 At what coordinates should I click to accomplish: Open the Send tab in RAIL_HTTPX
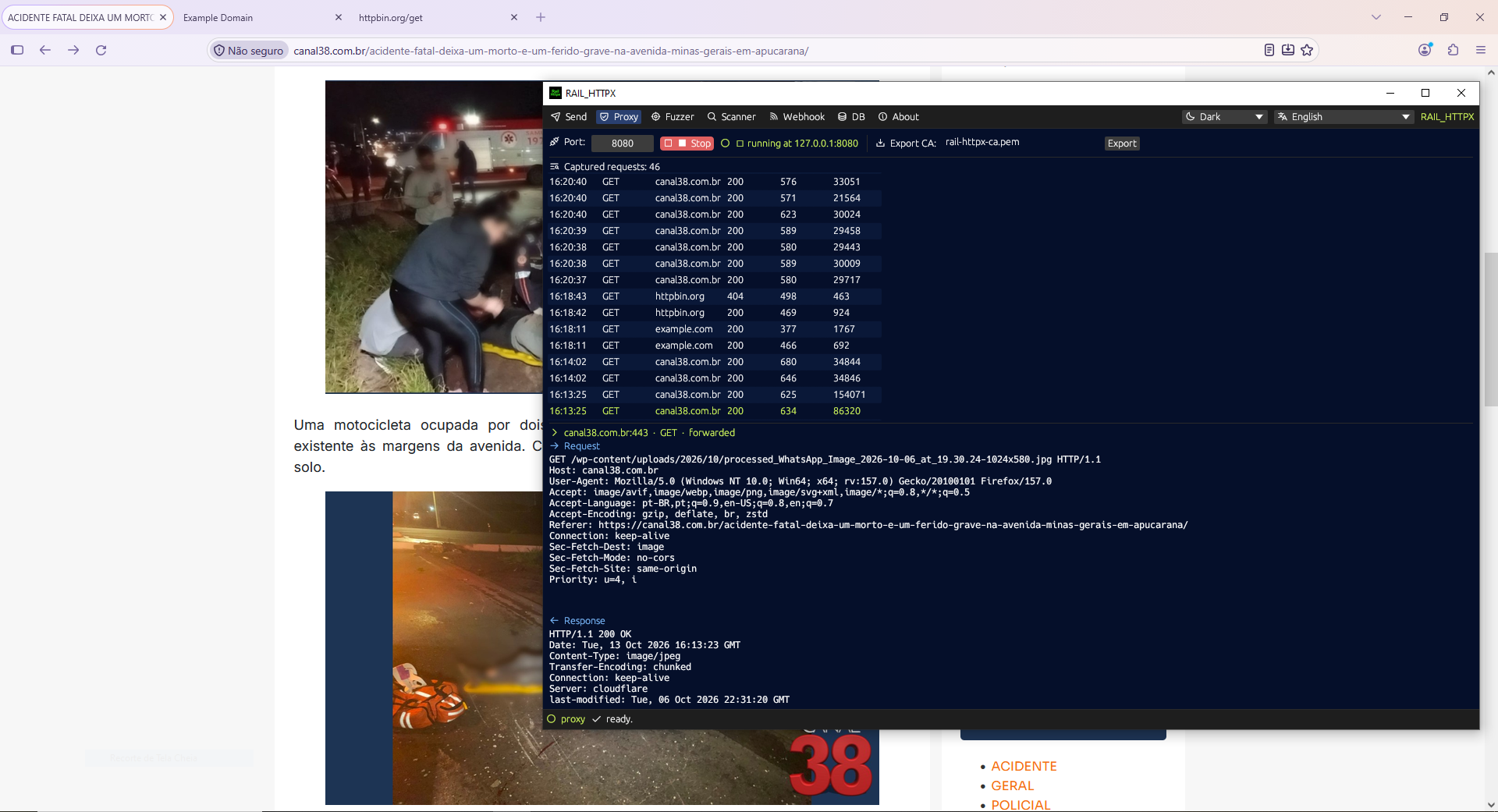coord(569,117)
